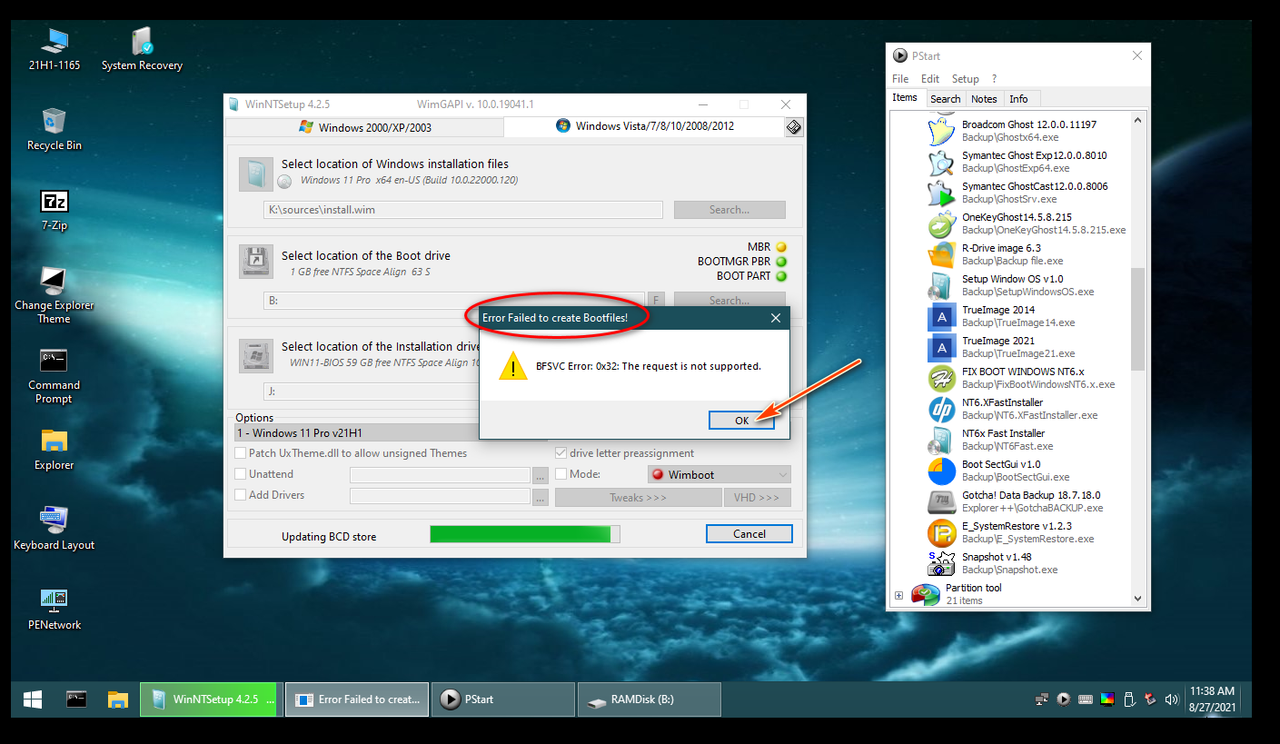
Task: Switch to the PStart Search tab
Action: (945, 99)
